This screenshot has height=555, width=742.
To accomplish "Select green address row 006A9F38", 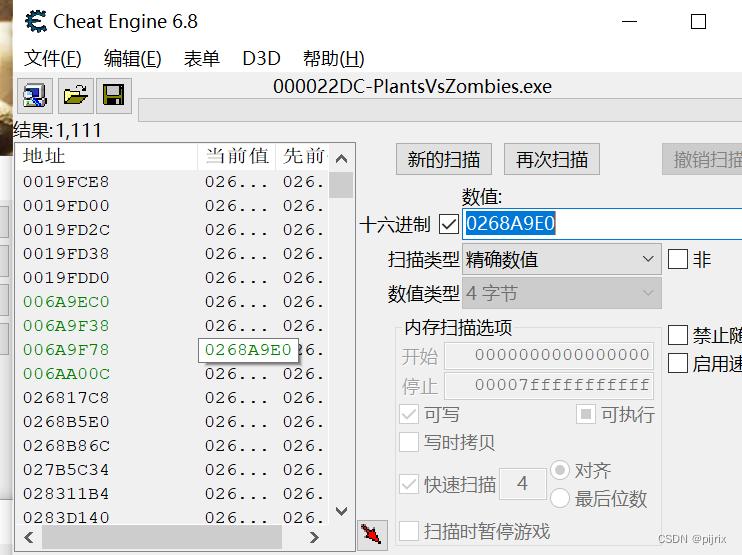I will (x=172, y=326).
